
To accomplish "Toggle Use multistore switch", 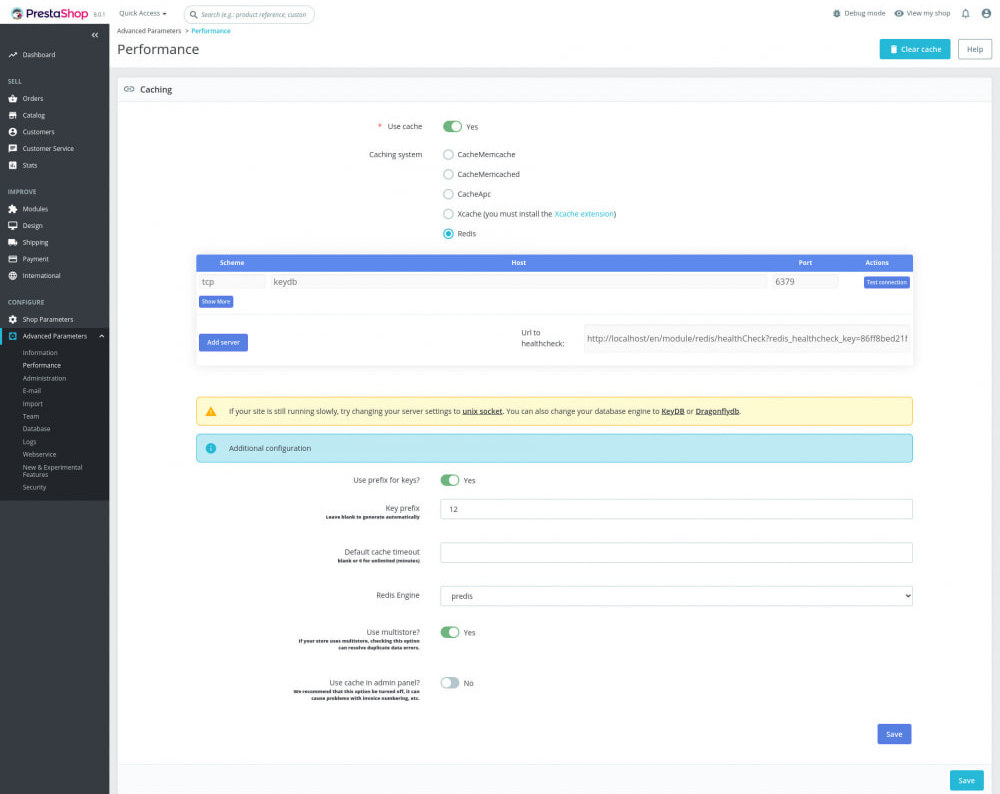I will point(450,632).
